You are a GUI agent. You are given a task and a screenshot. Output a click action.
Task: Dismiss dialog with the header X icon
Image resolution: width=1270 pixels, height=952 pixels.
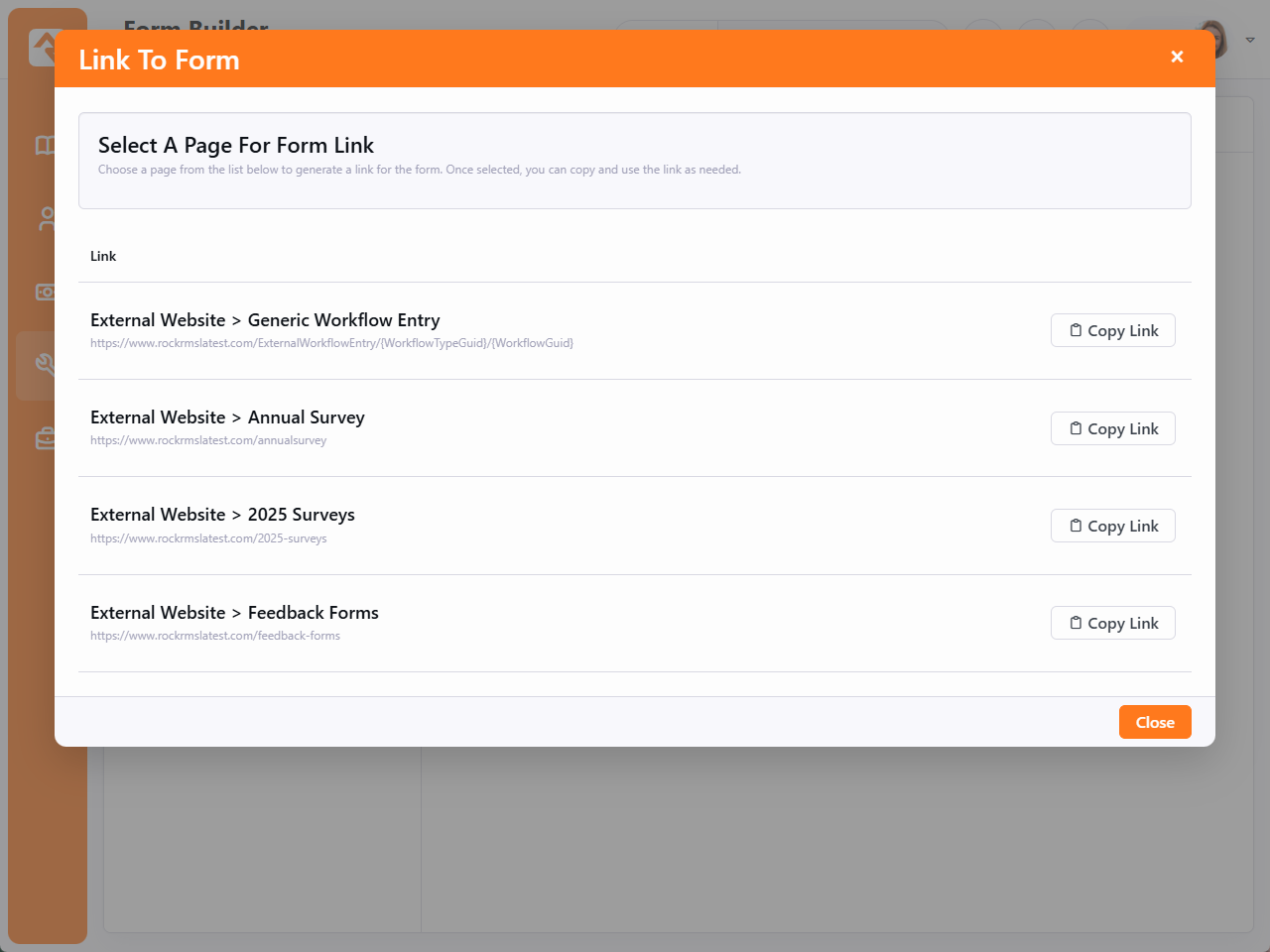[x=1177, y=58]
